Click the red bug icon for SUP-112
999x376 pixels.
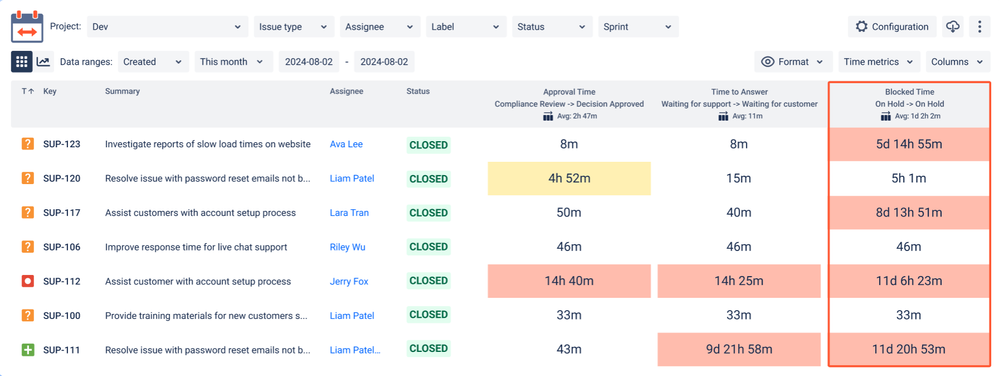(27, 281)
